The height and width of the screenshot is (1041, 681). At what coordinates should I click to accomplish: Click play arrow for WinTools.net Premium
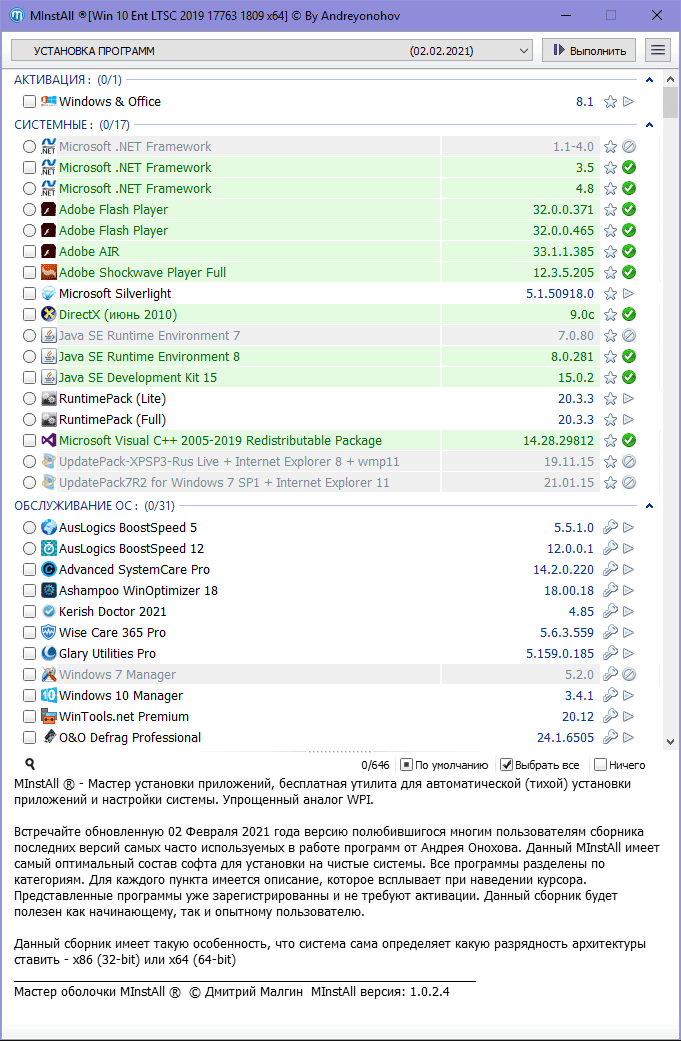[629, 716]
